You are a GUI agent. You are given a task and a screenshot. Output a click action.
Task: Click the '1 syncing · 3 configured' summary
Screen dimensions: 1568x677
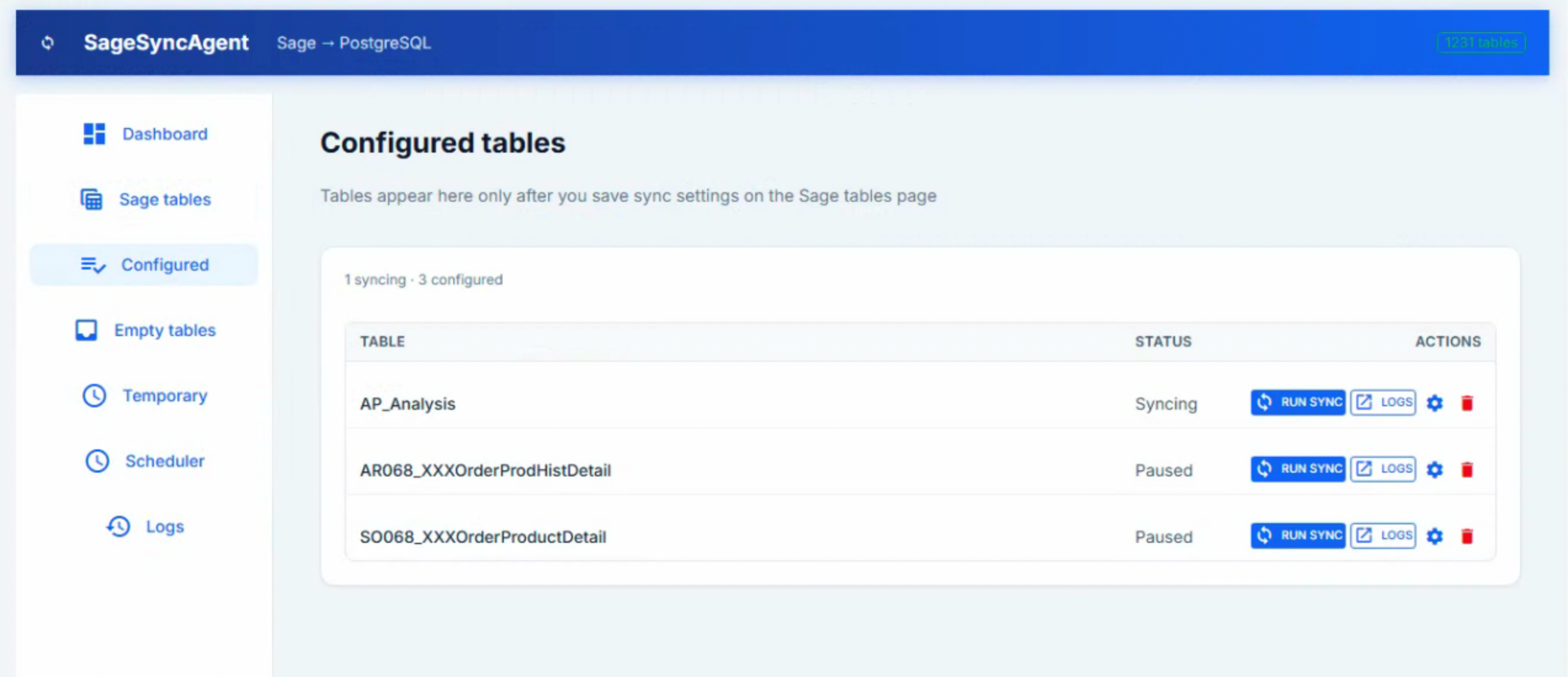(423, 279)
